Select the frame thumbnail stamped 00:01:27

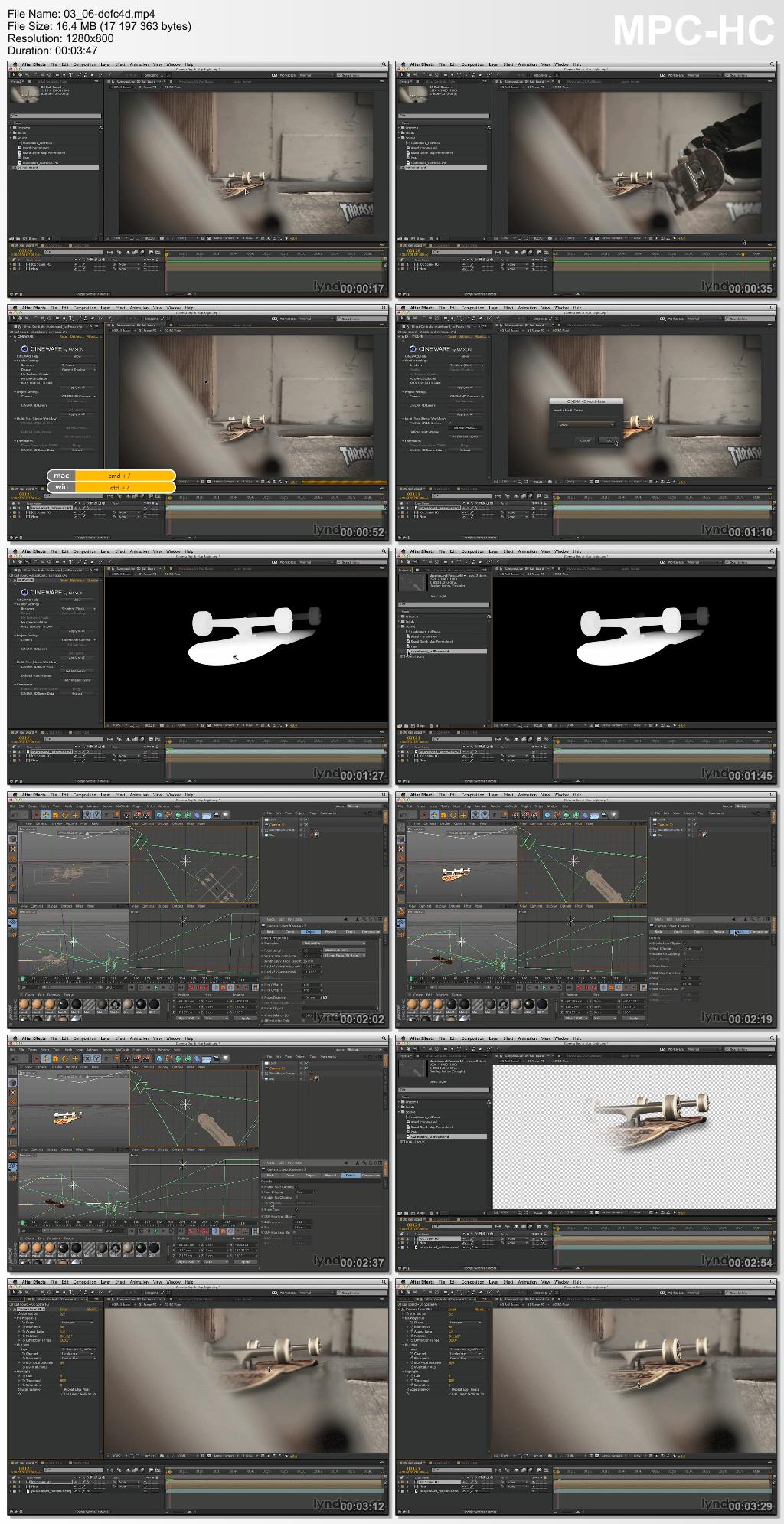coord(198,666)
